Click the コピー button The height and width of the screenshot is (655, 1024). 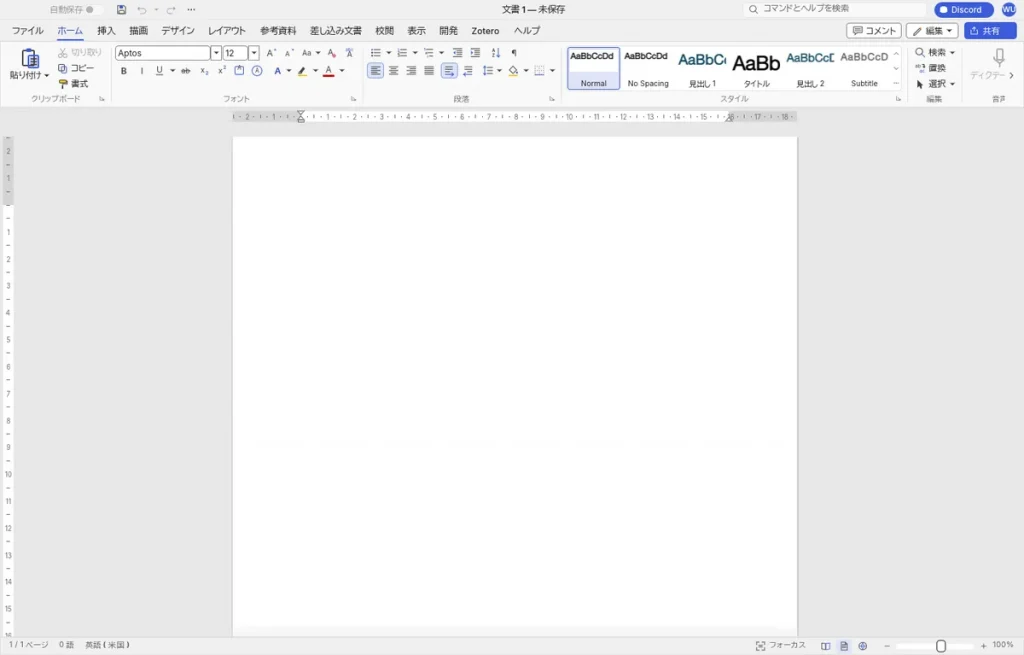76,68
